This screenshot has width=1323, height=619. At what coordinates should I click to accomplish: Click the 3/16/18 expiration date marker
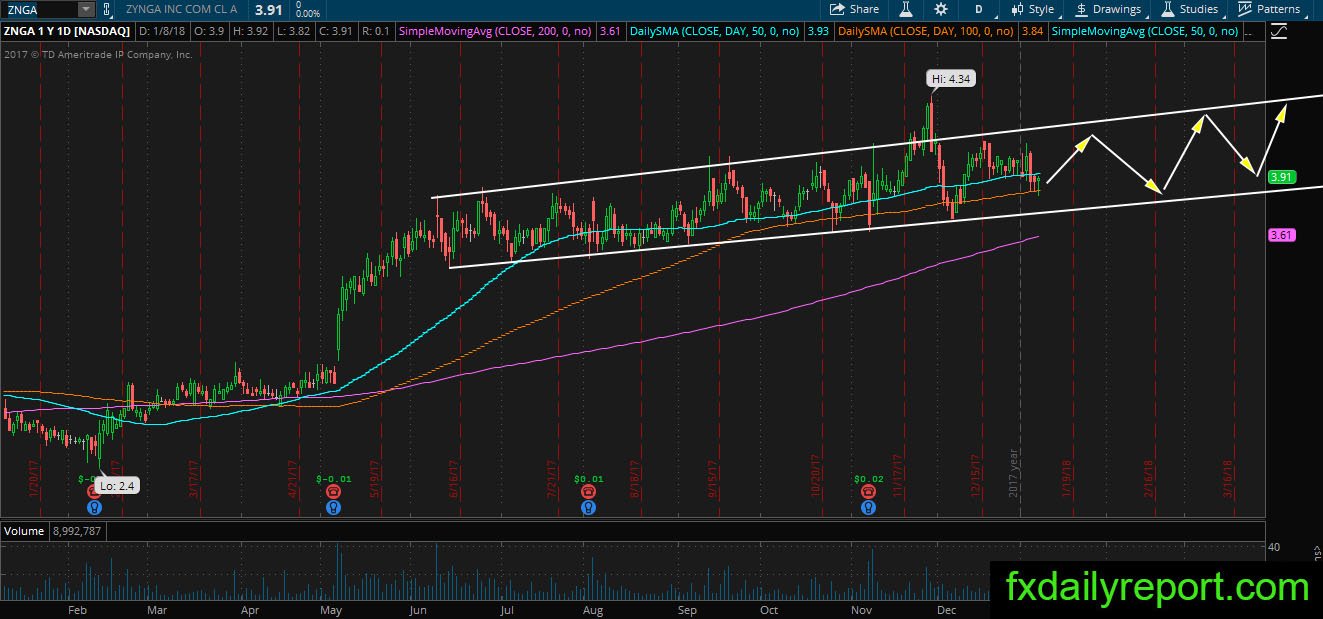pyautogui.click(x=1227, y=479)
